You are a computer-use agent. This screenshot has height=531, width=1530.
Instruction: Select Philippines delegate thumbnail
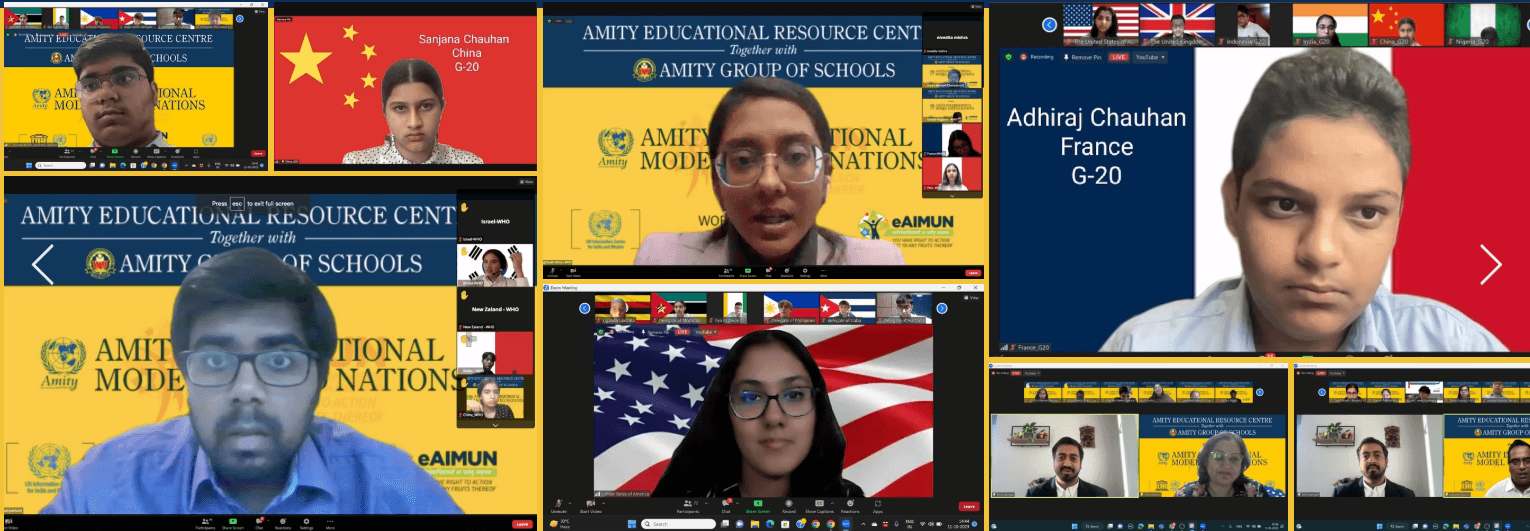[x=790, y=308]
